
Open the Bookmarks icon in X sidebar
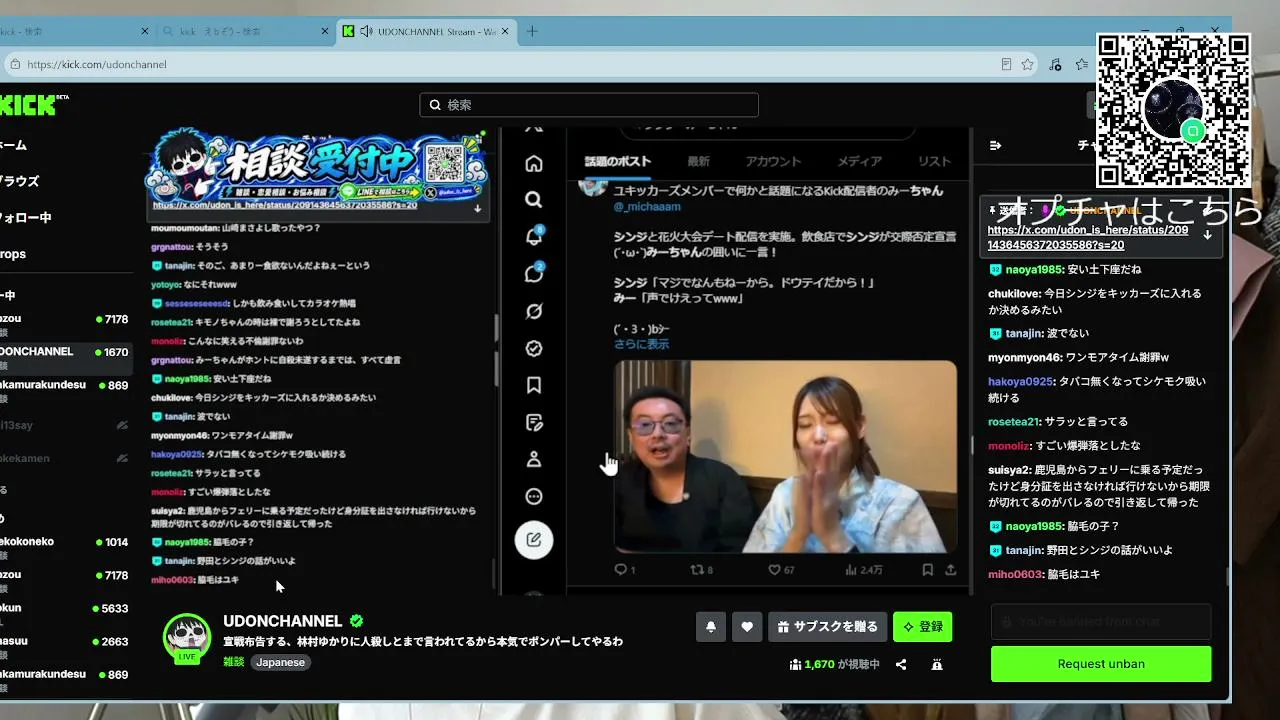click(534, 385)
